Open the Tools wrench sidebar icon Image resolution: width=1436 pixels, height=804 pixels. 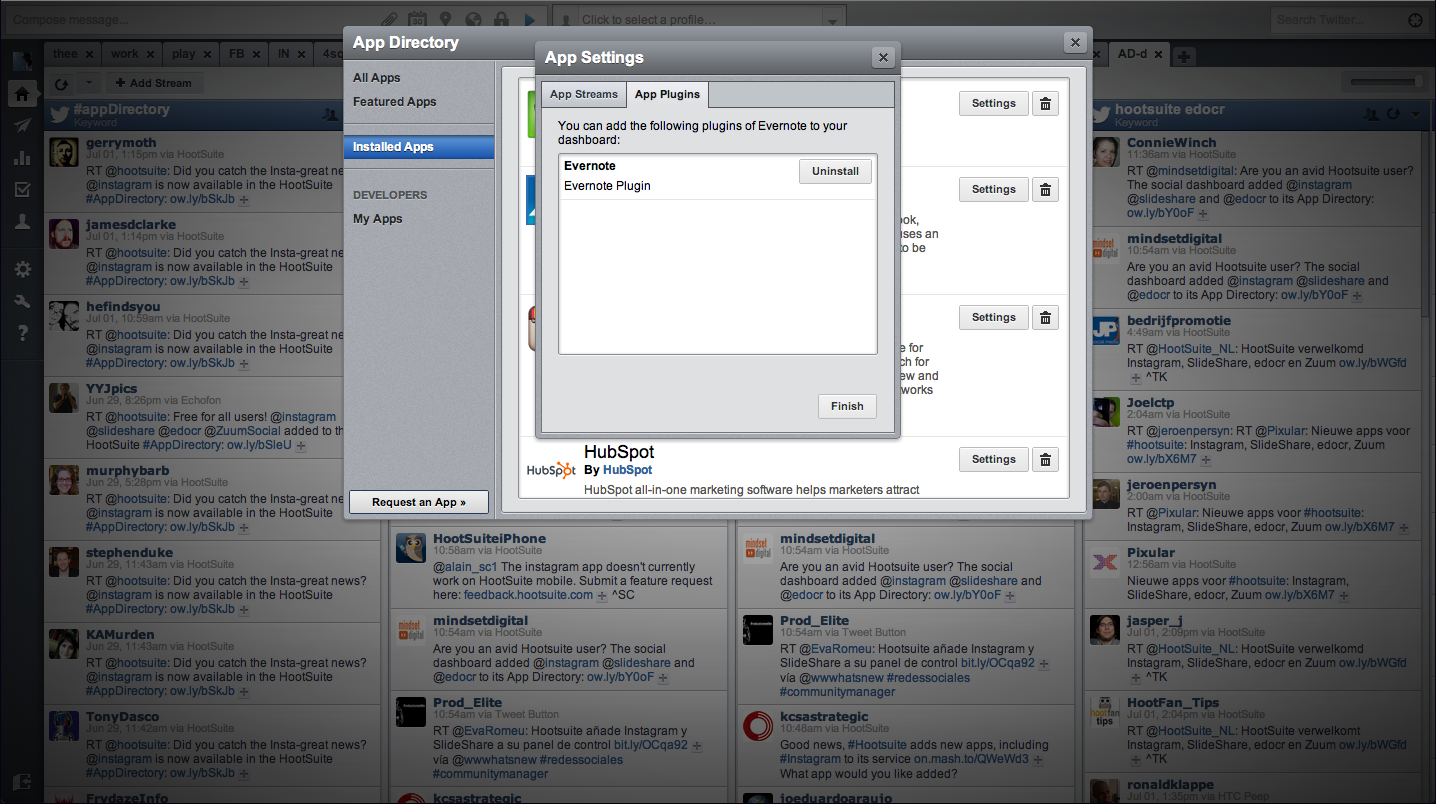tap(22, 301)
